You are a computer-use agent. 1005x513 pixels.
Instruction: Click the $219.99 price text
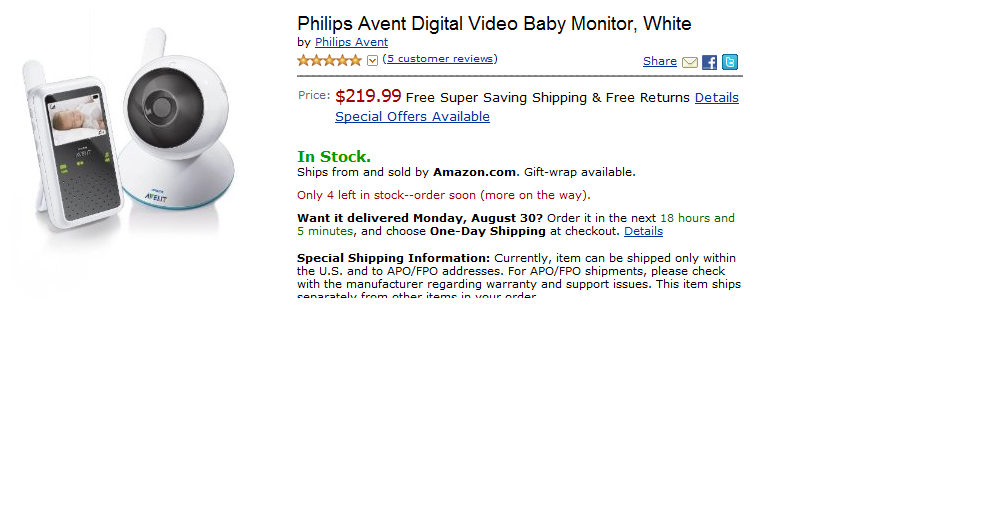pyautogui.click(x=368, y=96)
